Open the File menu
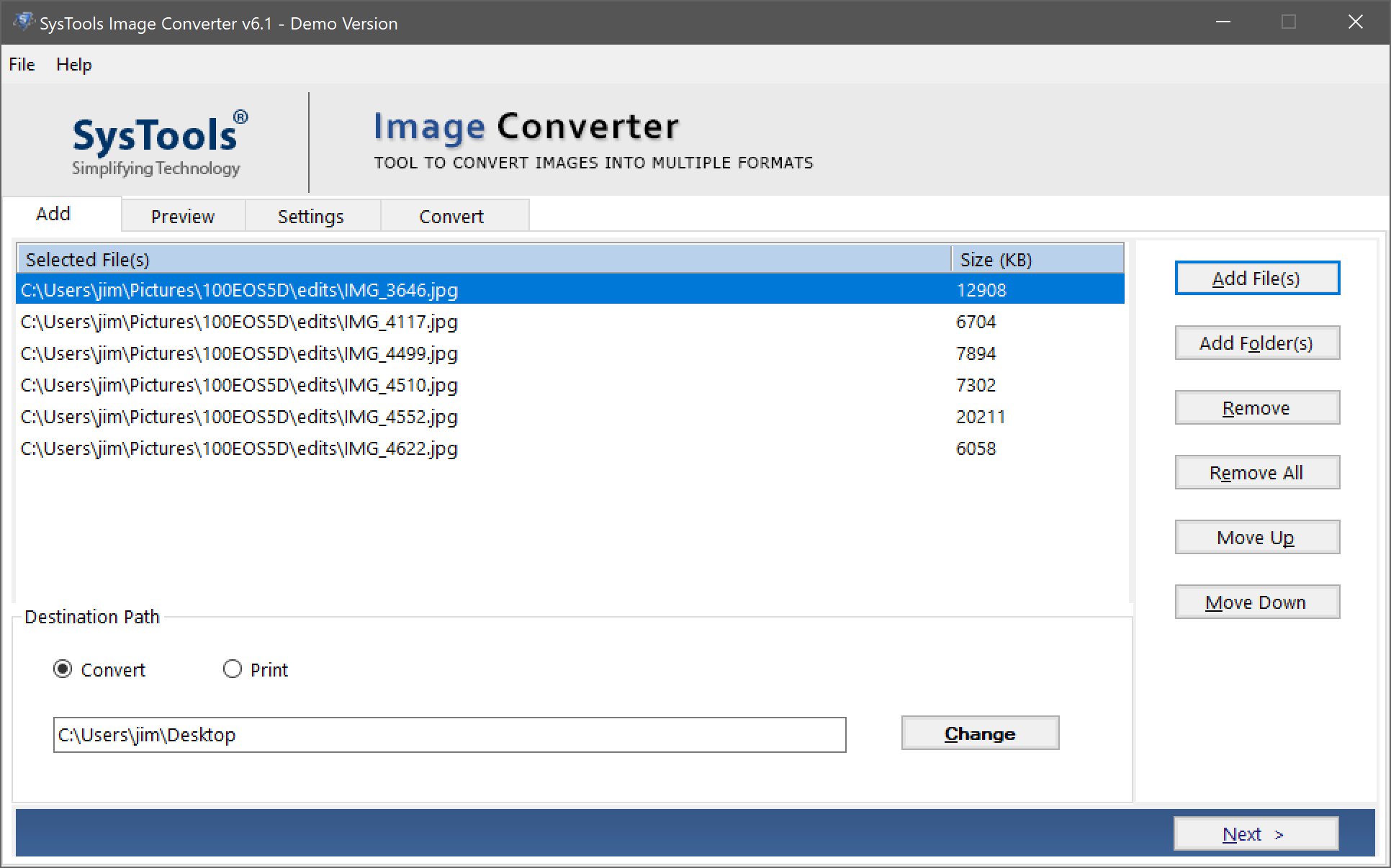Screen dimensions: 1391x868 [22, 65]
